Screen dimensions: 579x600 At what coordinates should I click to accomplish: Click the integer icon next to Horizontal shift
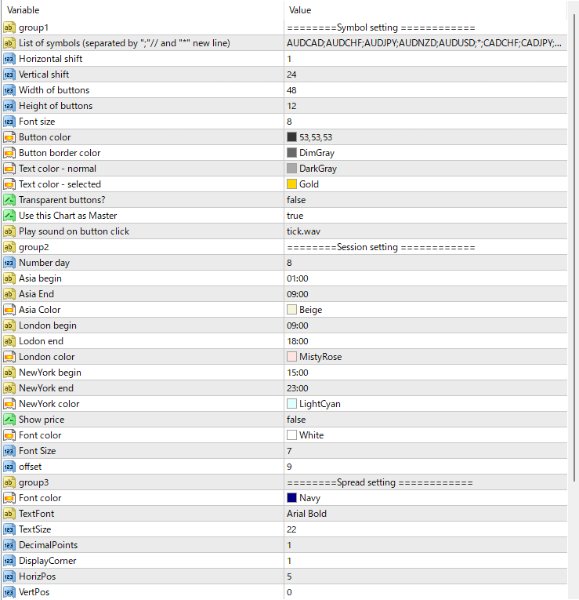pos(9,59)
